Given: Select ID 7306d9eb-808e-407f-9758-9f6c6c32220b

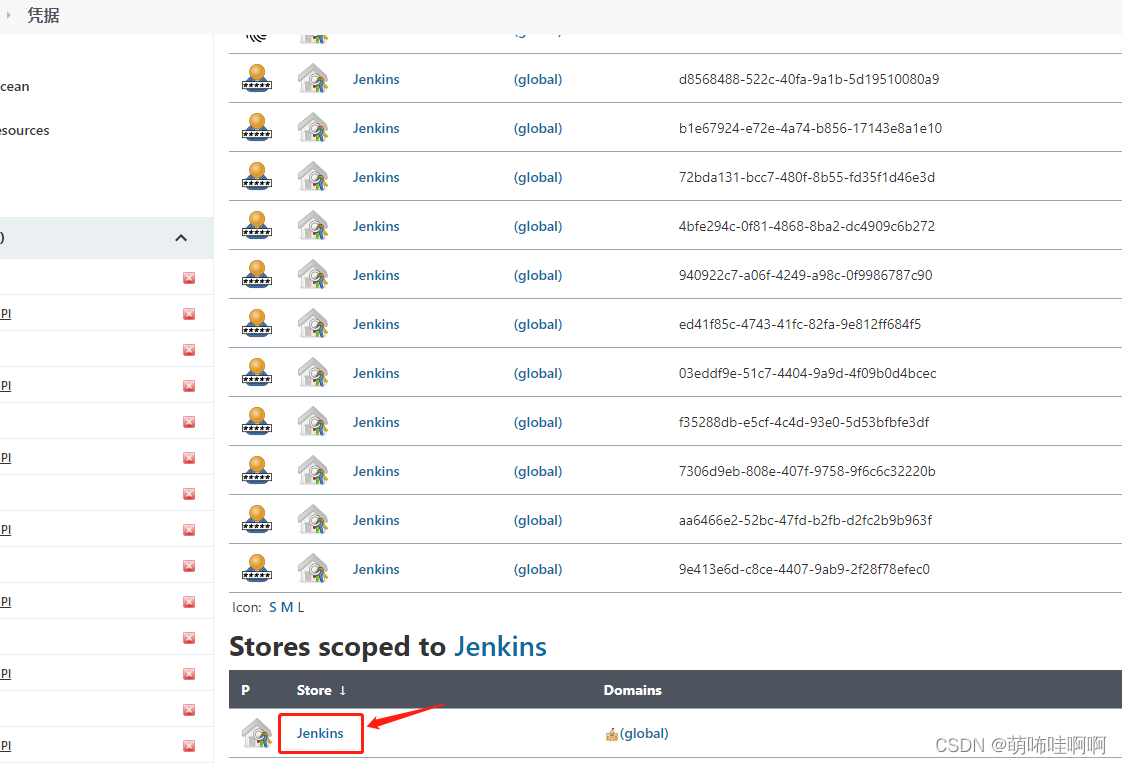Looking at the screenshot, I should point(807,471).
